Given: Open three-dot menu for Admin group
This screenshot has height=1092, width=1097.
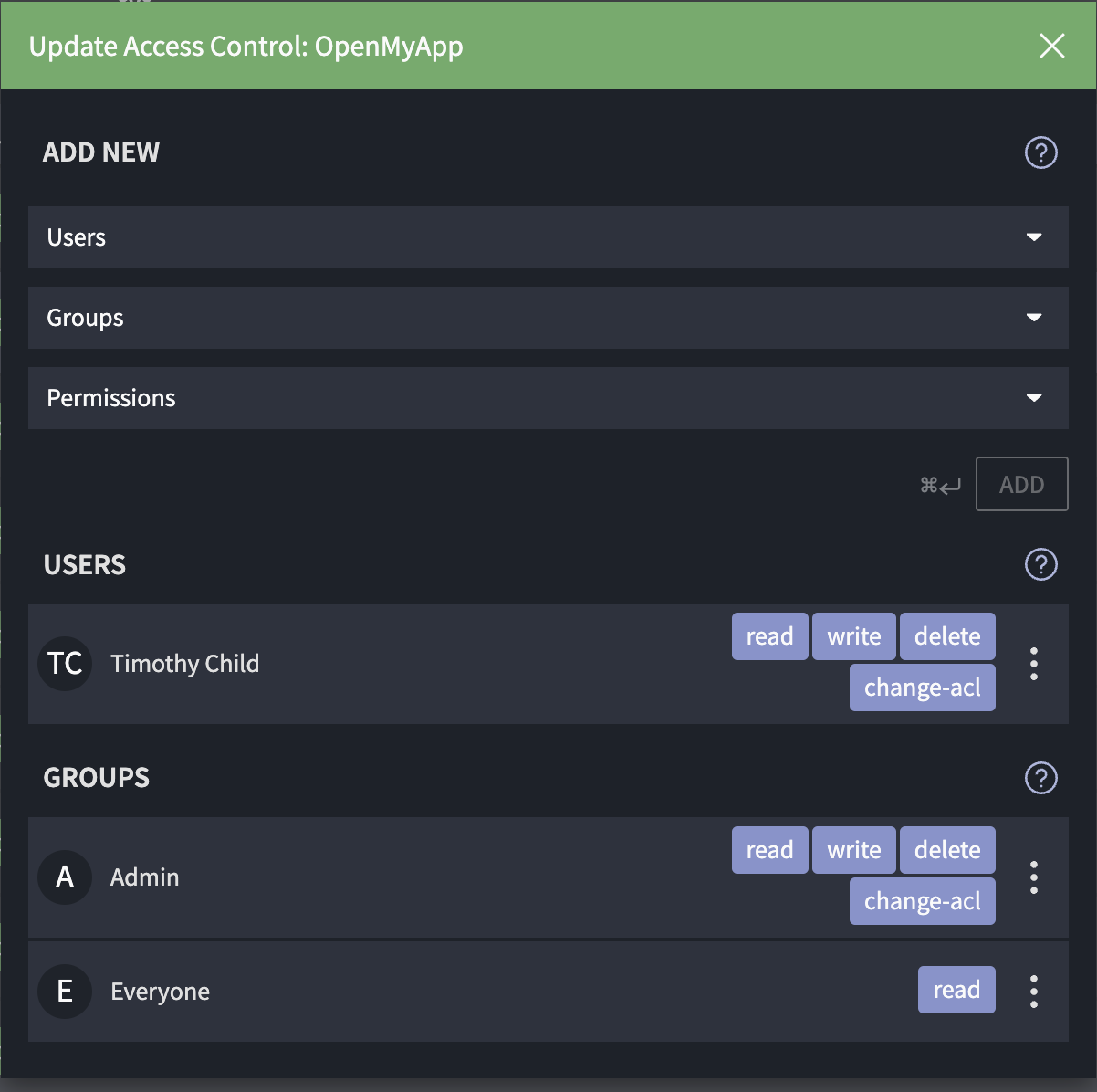Looking at the screenshot, I should [x=1034, y=877].
